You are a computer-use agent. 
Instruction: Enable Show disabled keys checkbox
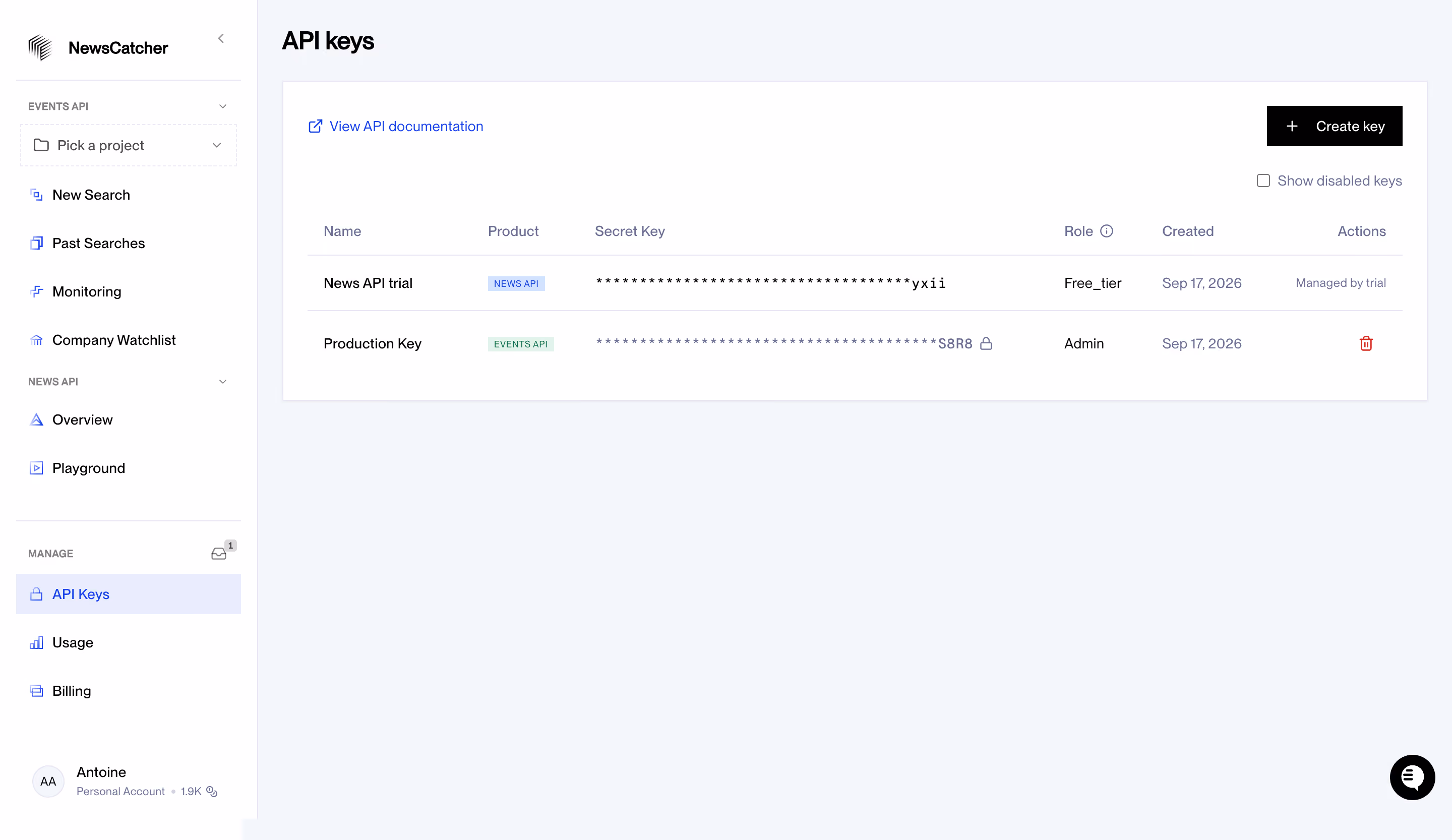(1263, 181)
